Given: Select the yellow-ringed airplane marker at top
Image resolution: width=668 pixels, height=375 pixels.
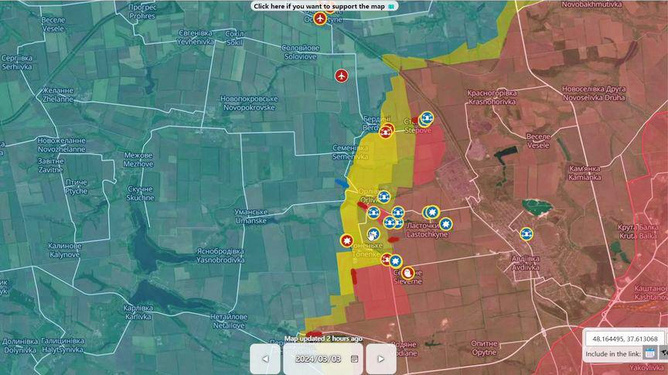Looking at the screenshot, I should (320, 19).
